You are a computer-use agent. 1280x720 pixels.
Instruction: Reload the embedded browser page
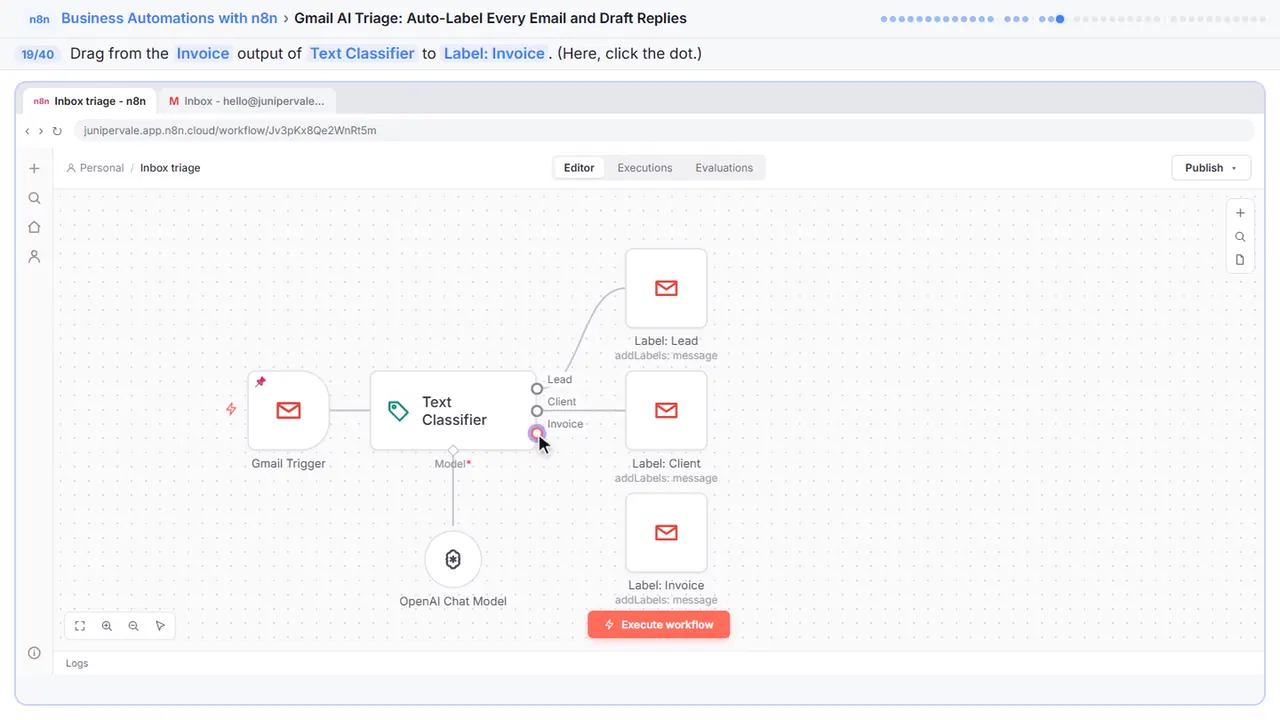pyautogui.click(x=57, y=131)
